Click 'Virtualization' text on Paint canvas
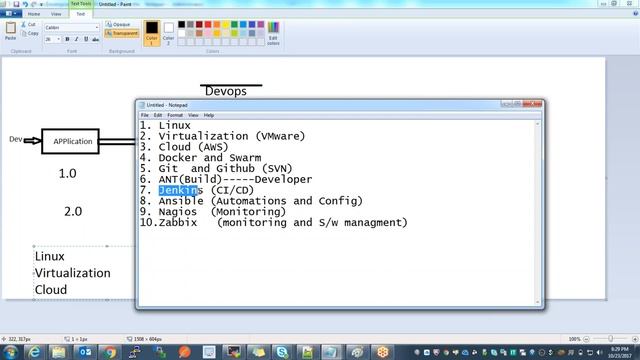 point(73,273)
